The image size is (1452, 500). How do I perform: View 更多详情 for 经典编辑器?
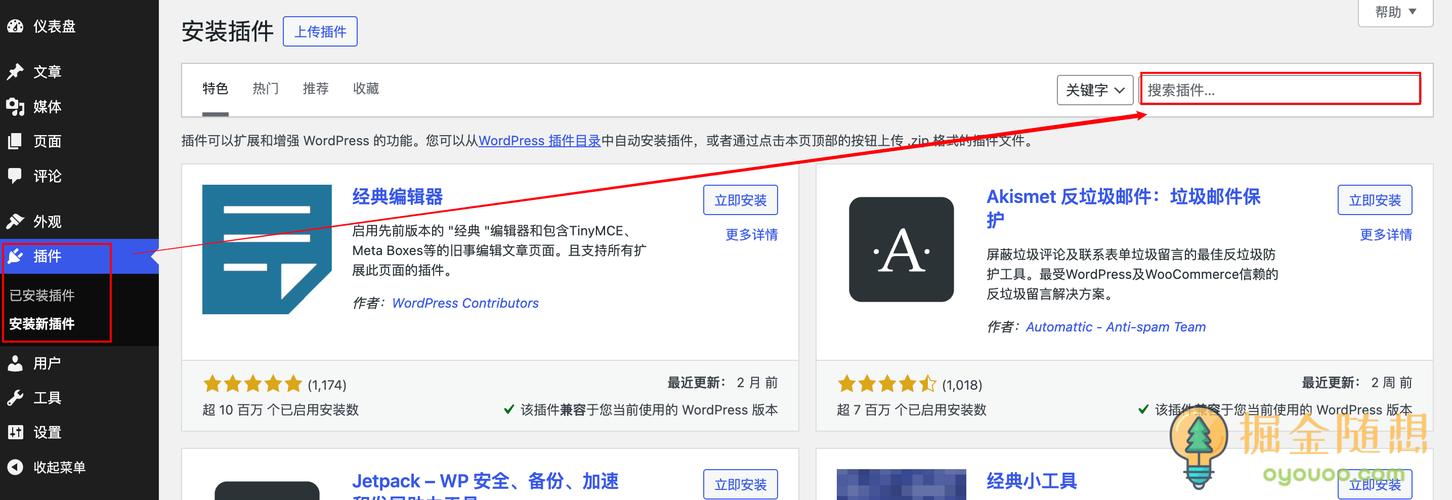pos(751,235)
